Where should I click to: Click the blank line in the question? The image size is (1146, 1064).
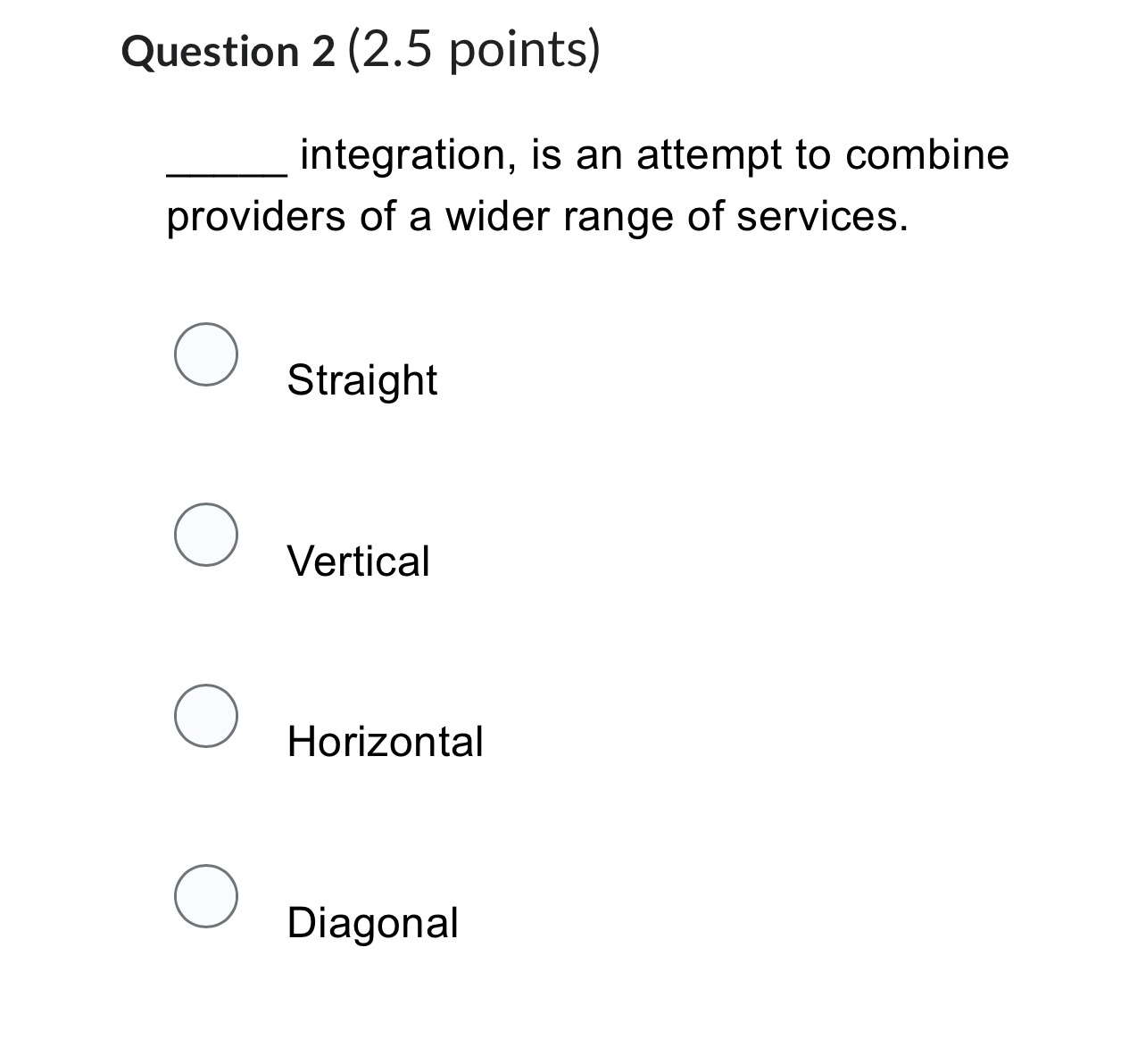225,170
